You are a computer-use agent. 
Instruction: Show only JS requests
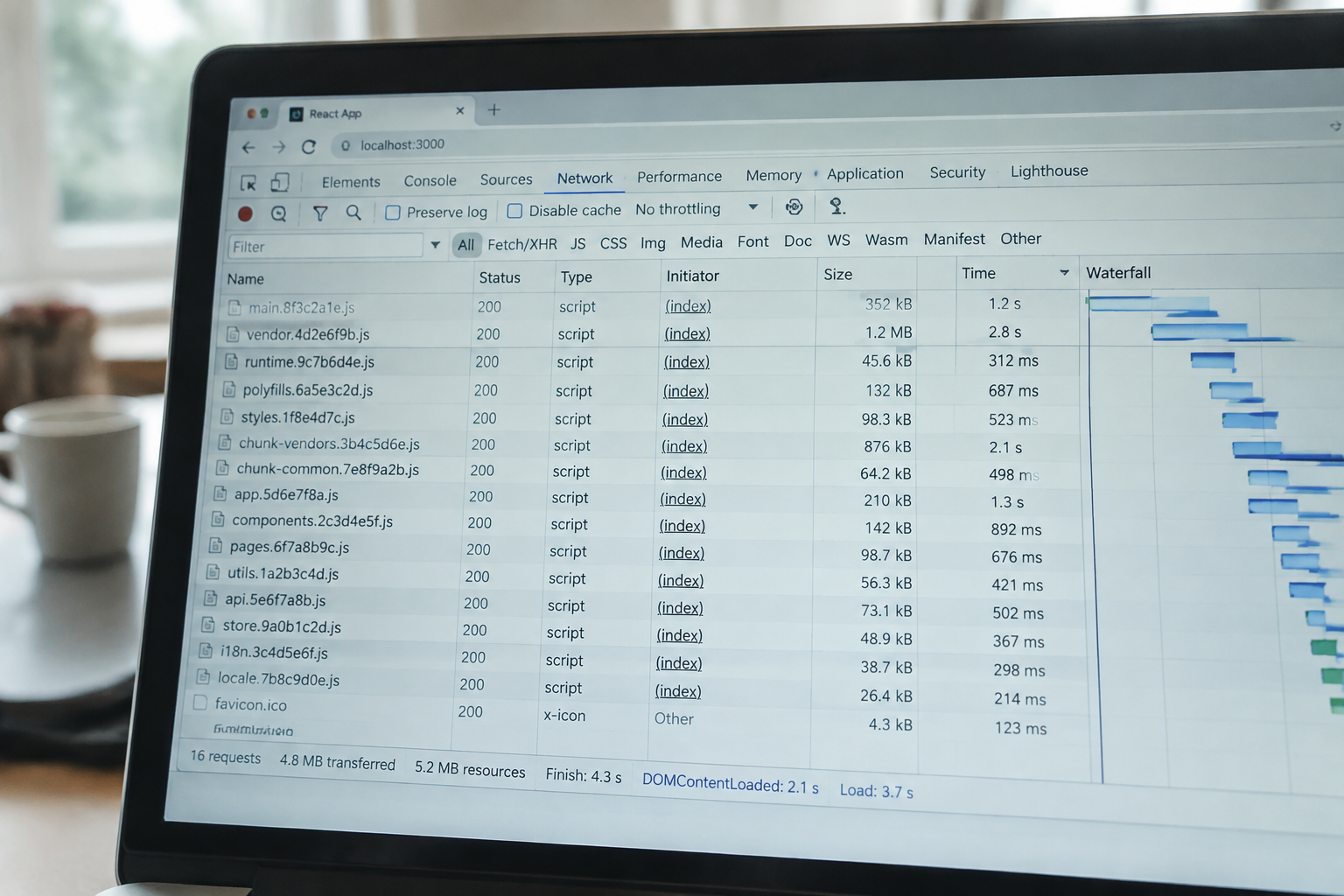tap(578, 243)
